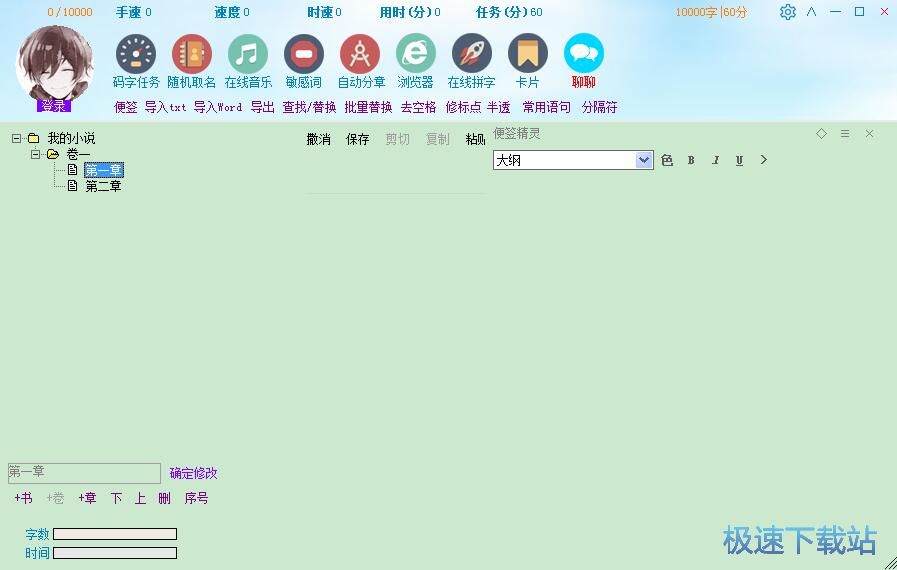Click 任务(分) 60 value
The image size is (897, 570).
536,12
